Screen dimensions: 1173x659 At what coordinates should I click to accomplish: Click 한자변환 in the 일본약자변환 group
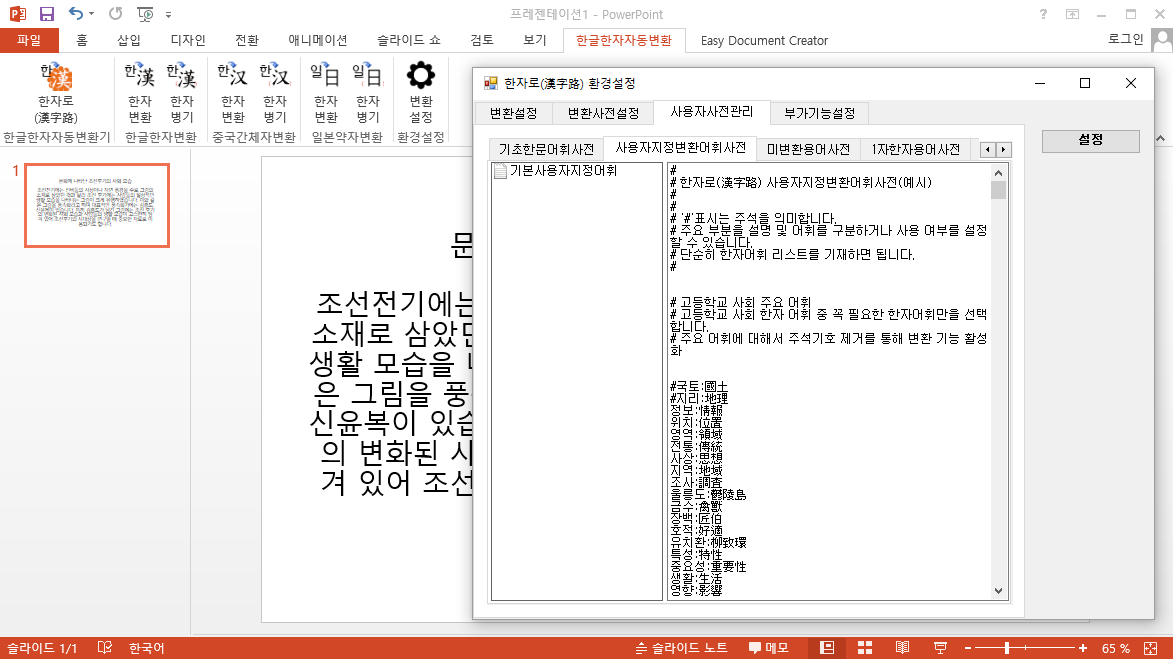pos(325,91)
